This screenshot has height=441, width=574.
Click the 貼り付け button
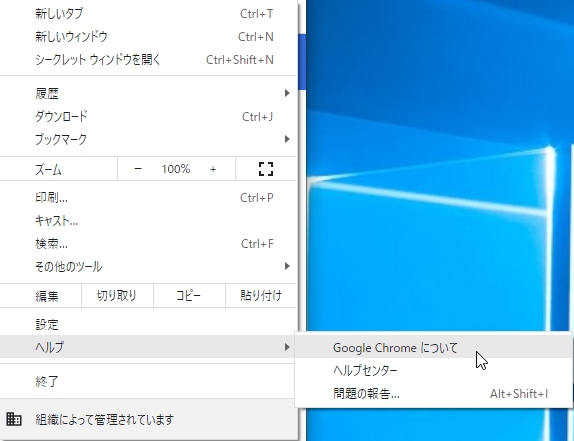[261, 295]
